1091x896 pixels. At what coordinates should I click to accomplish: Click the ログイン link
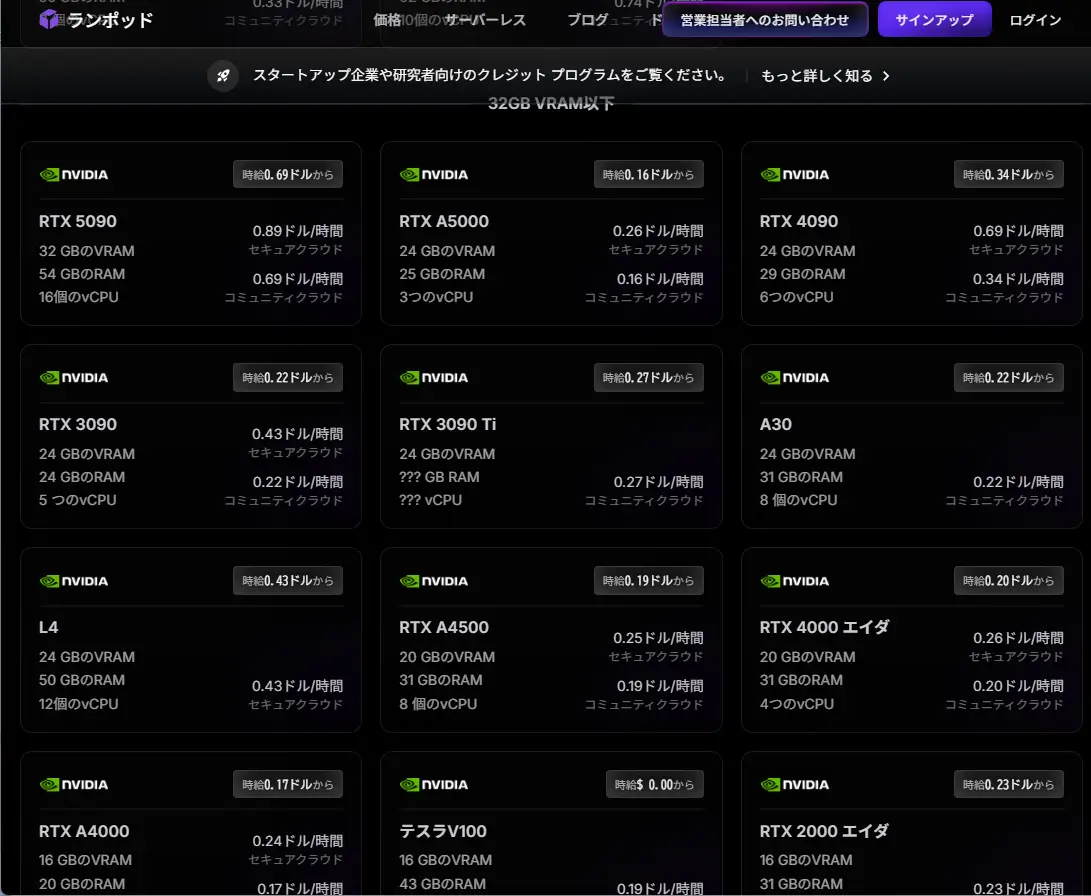tap(1035, 19)
